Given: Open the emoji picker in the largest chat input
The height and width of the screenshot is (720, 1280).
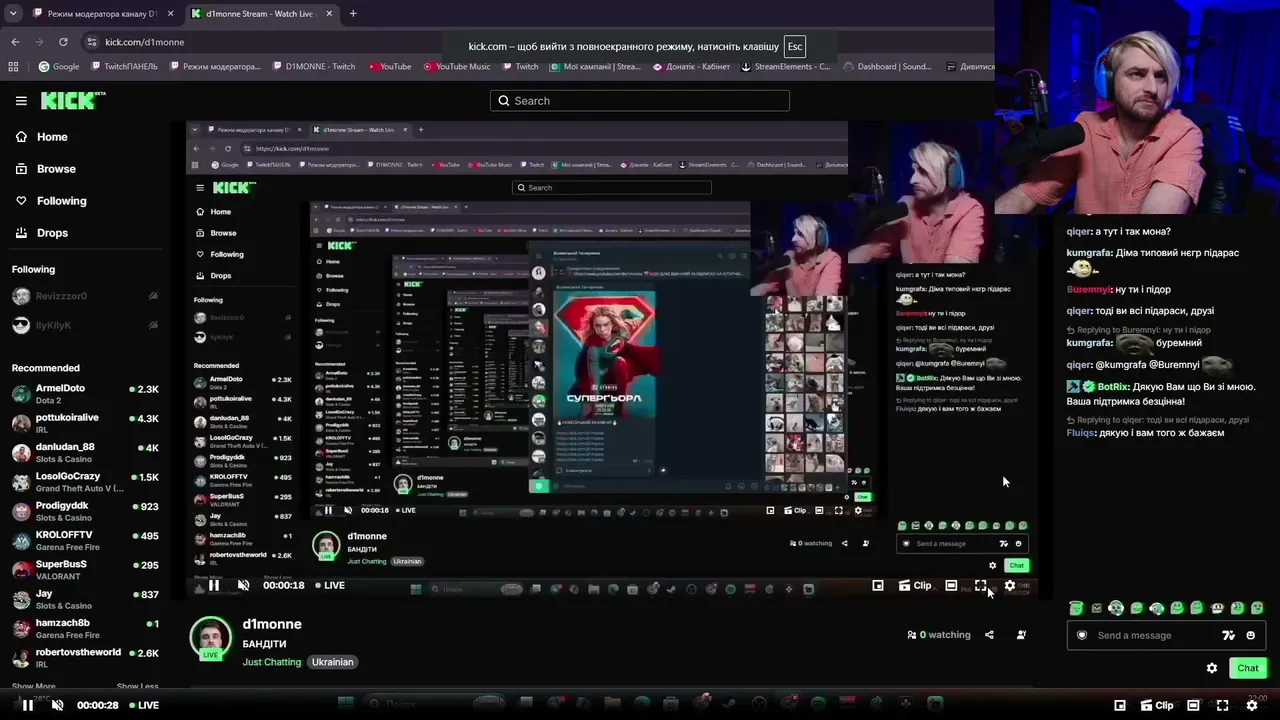Looking at the screenshot, I should tap(1250, 635).
